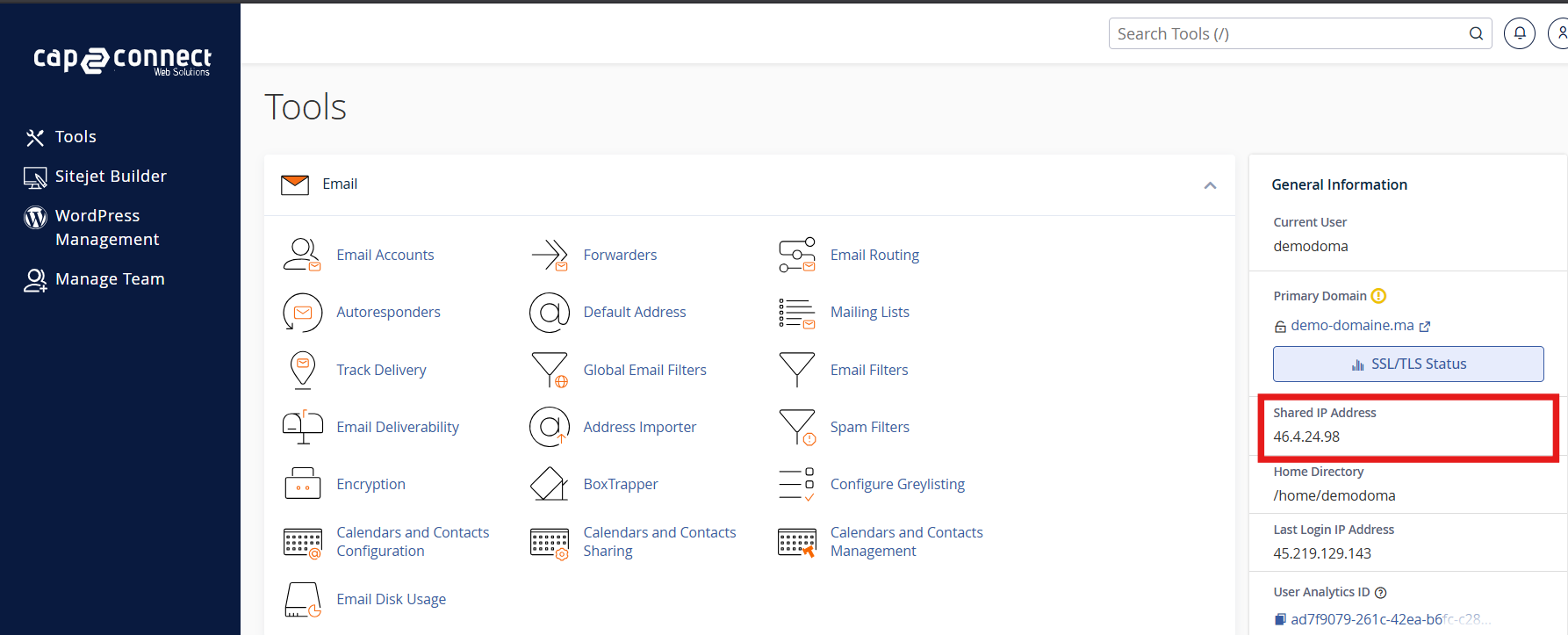Click the Encryption icon
This screenshot has width=1568, height=635.
tap(302, 484)
